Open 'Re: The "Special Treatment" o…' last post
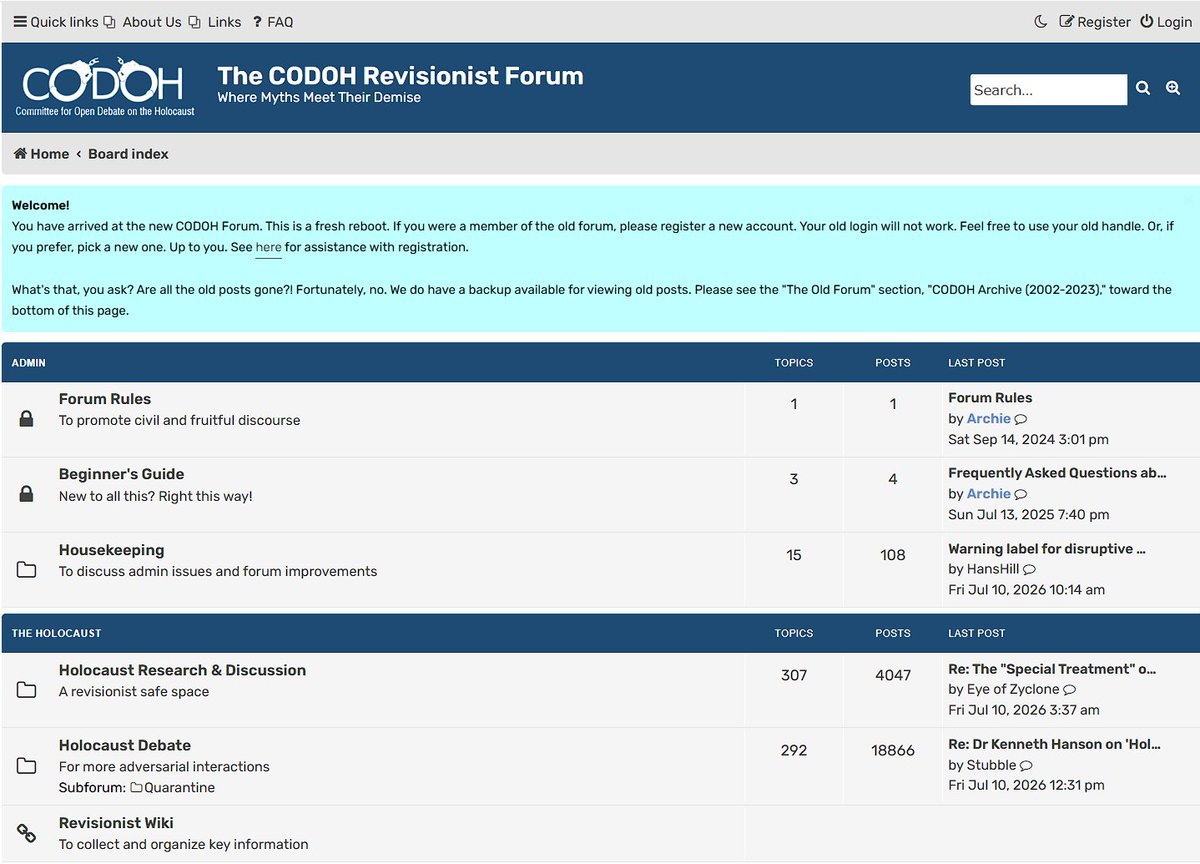The image size is (1200, 864). click(x=1052, y=669)
